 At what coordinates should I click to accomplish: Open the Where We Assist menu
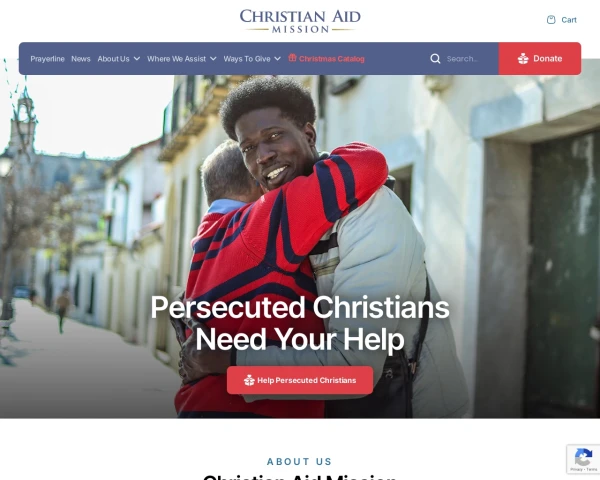(x=176, y=59)
